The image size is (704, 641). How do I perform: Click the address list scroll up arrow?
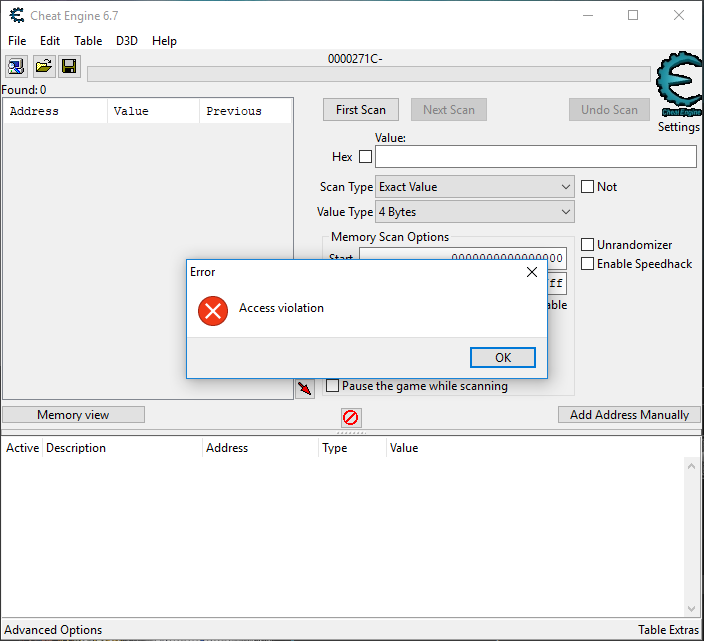point(691,466)
